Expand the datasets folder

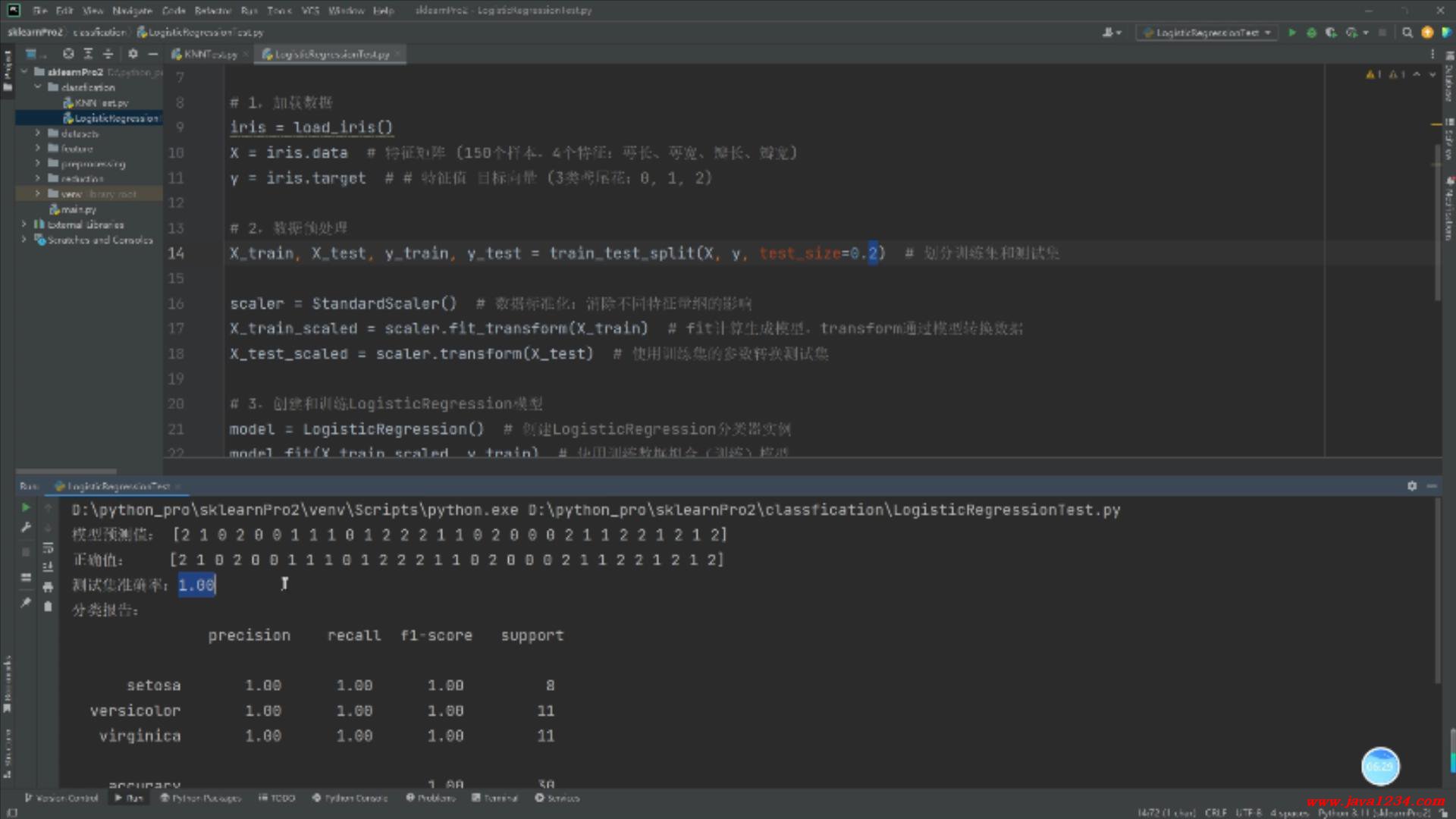37,133
